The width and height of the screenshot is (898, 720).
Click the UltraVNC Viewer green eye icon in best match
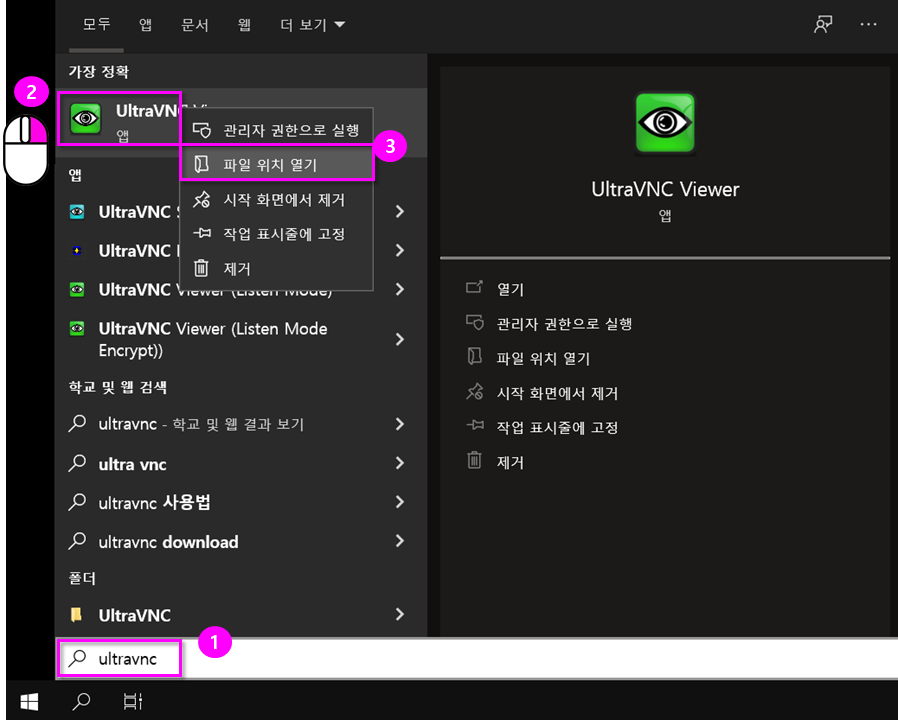pyautogui.click(x=85, y=118)
